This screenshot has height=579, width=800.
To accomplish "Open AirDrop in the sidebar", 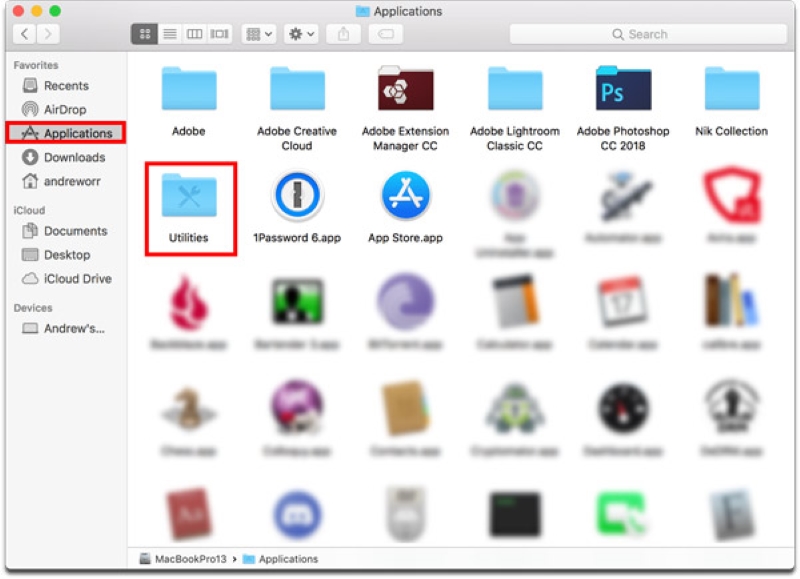I will [65, 110].
